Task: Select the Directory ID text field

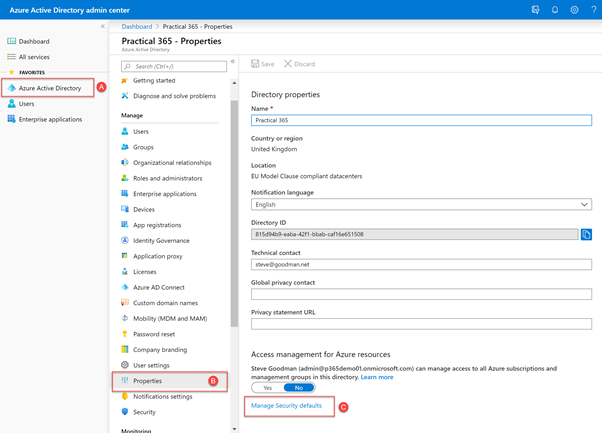Action: (415, 234)
